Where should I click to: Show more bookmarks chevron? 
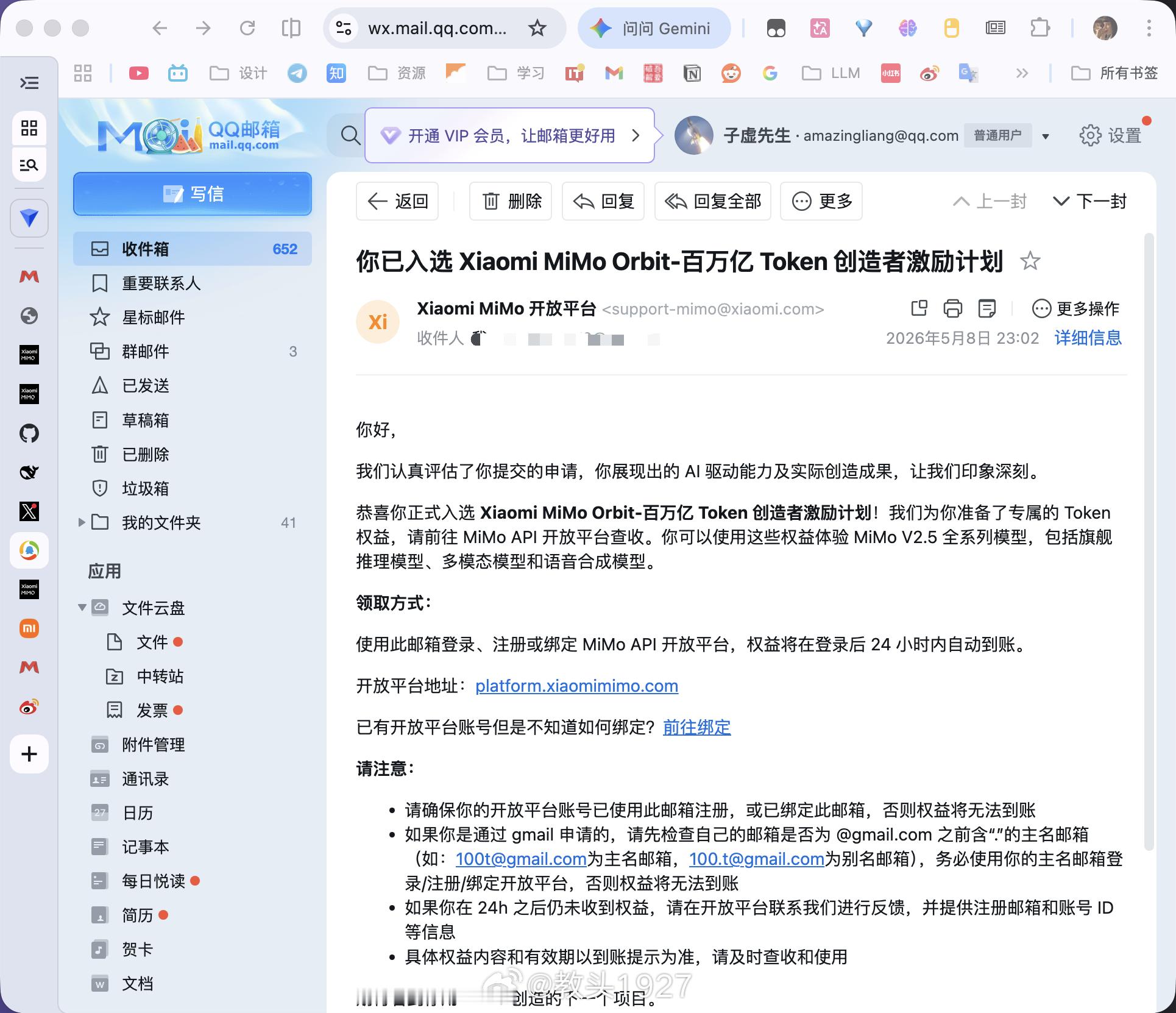1022,73
